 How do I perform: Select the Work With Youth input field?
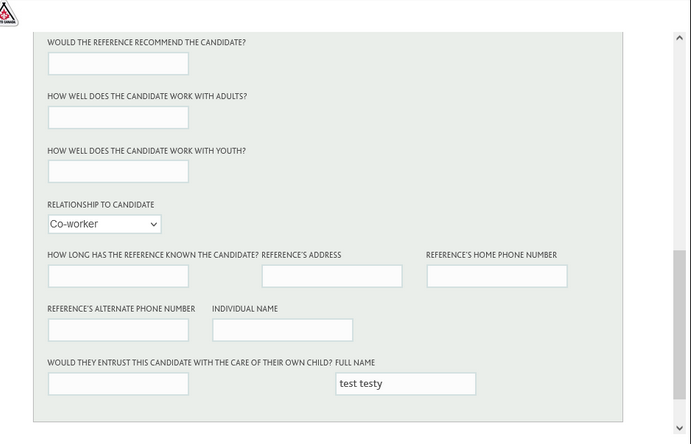(118, 171)
